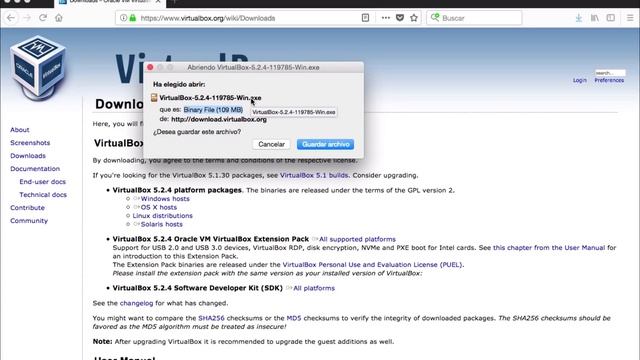Click highlighted text Binary File (109 MB)
The height and width of the screenshot is (360, 640).
coord(213,110)
